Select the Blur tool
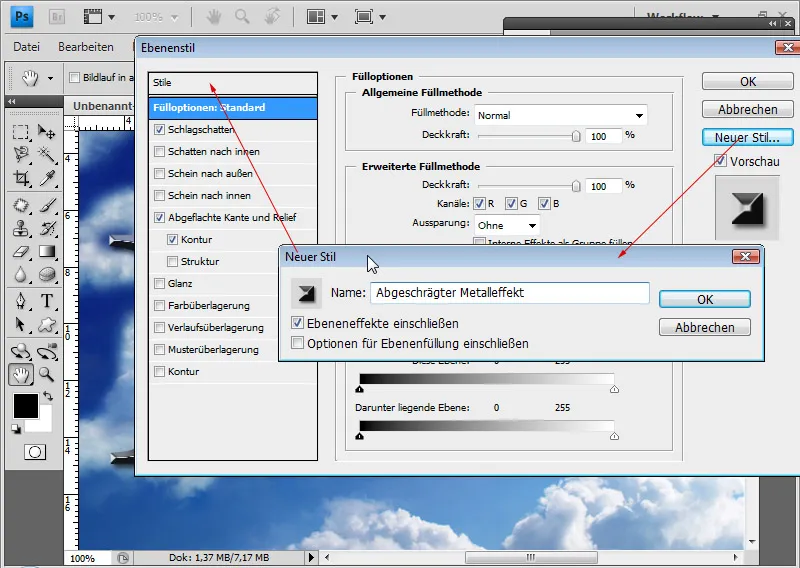800x568 pixels. 20,275
